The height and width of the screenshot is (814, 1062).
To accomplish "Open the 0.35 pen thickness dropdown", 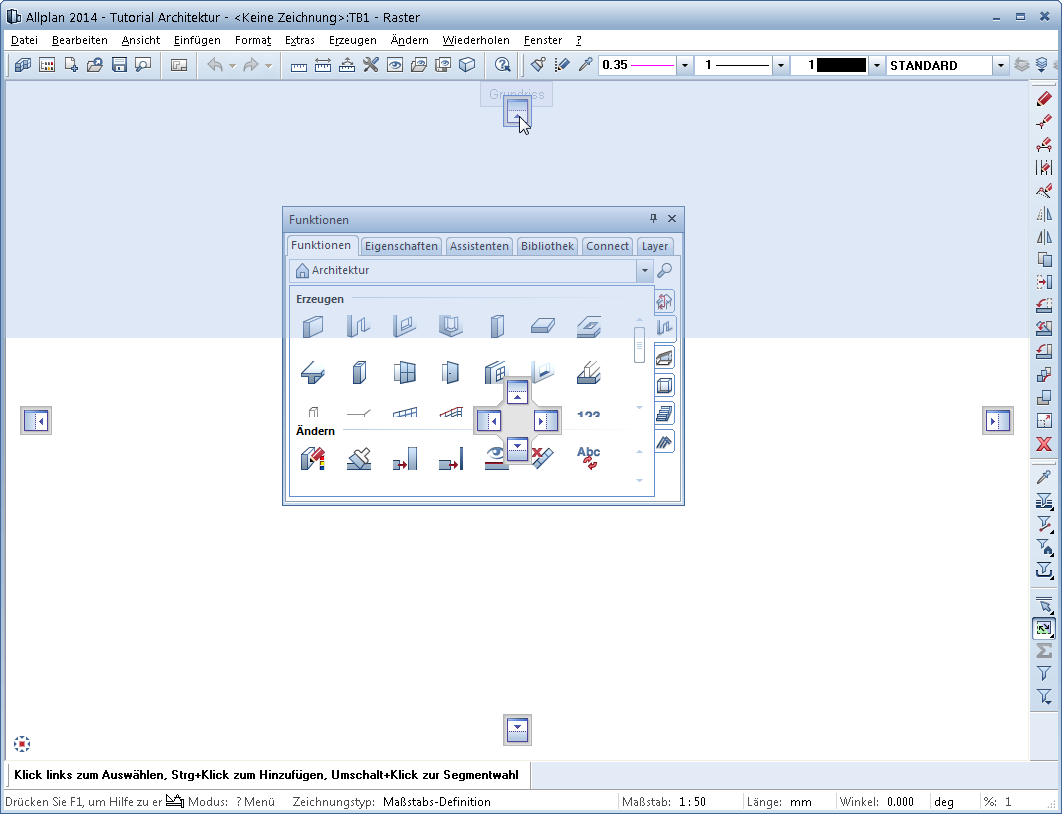I will pos(684,65).
